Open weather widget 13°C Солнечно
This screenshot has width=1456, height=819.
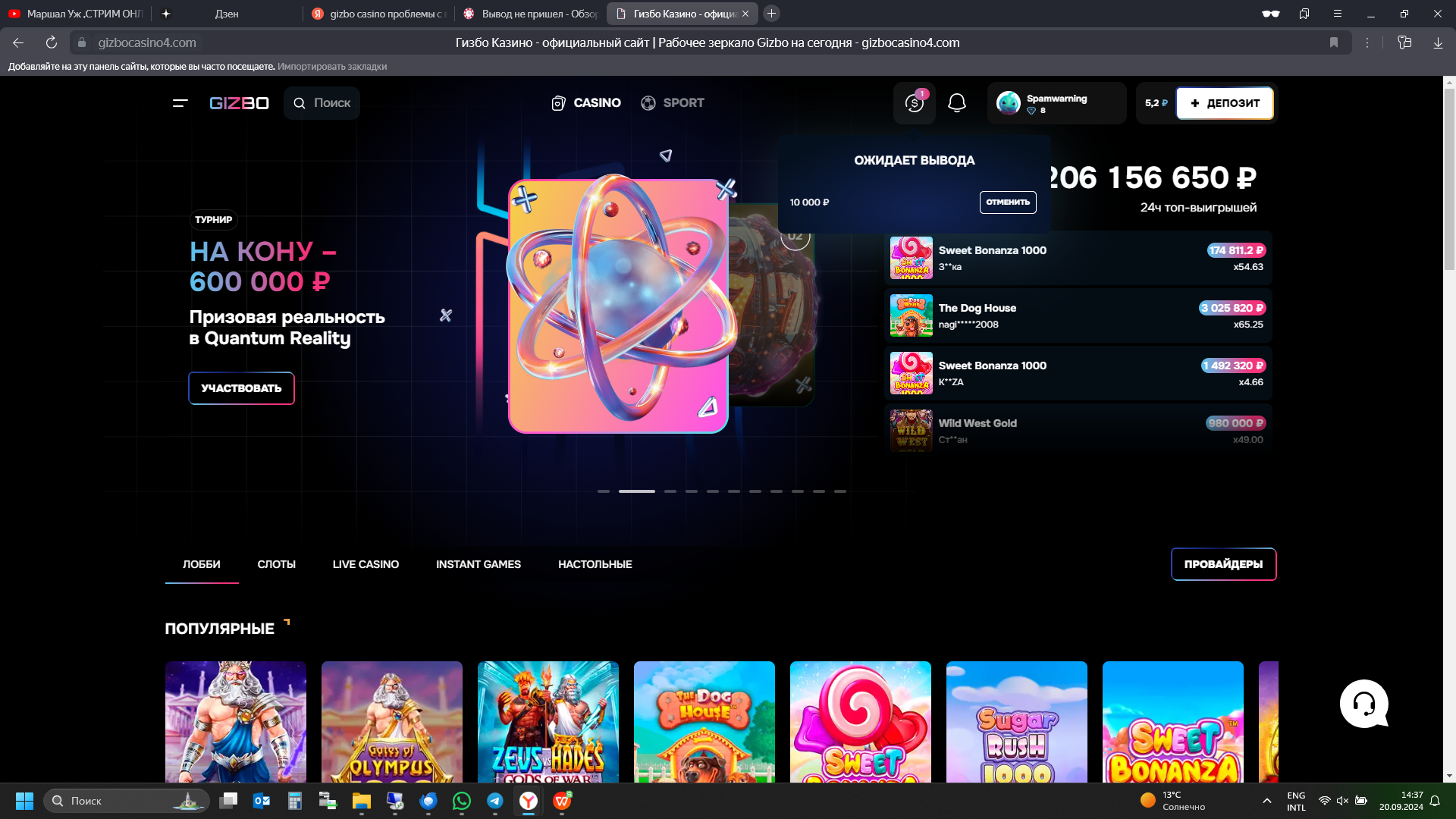click(1172, 801)
